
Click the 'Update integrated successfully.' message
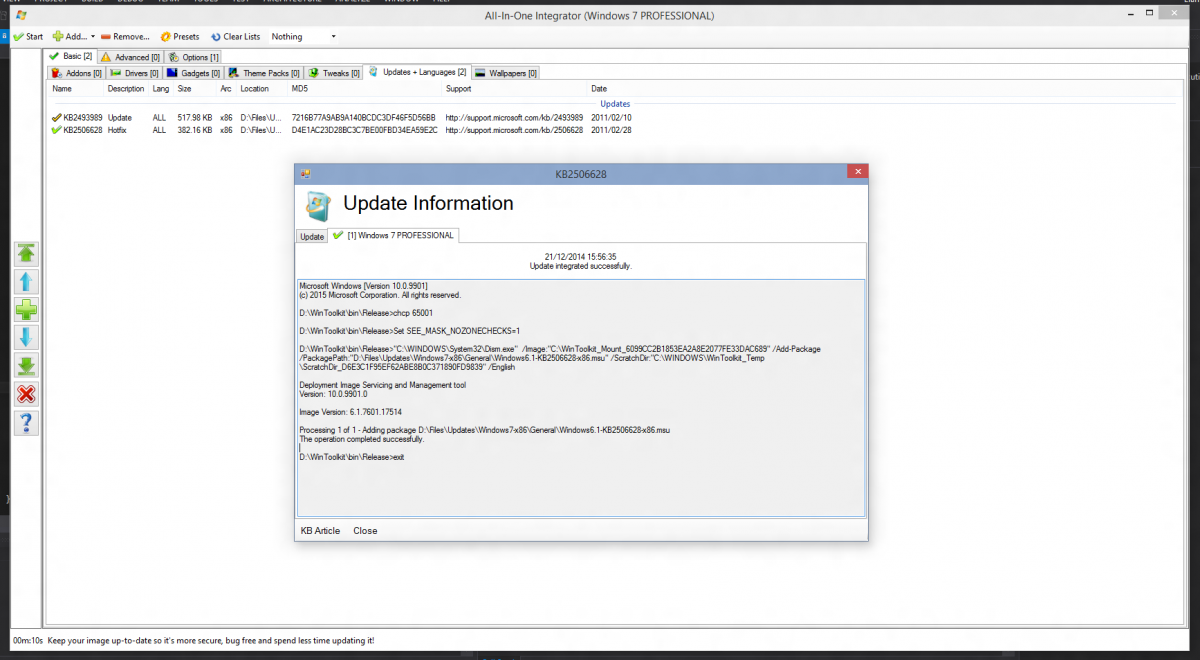[581, 266]
